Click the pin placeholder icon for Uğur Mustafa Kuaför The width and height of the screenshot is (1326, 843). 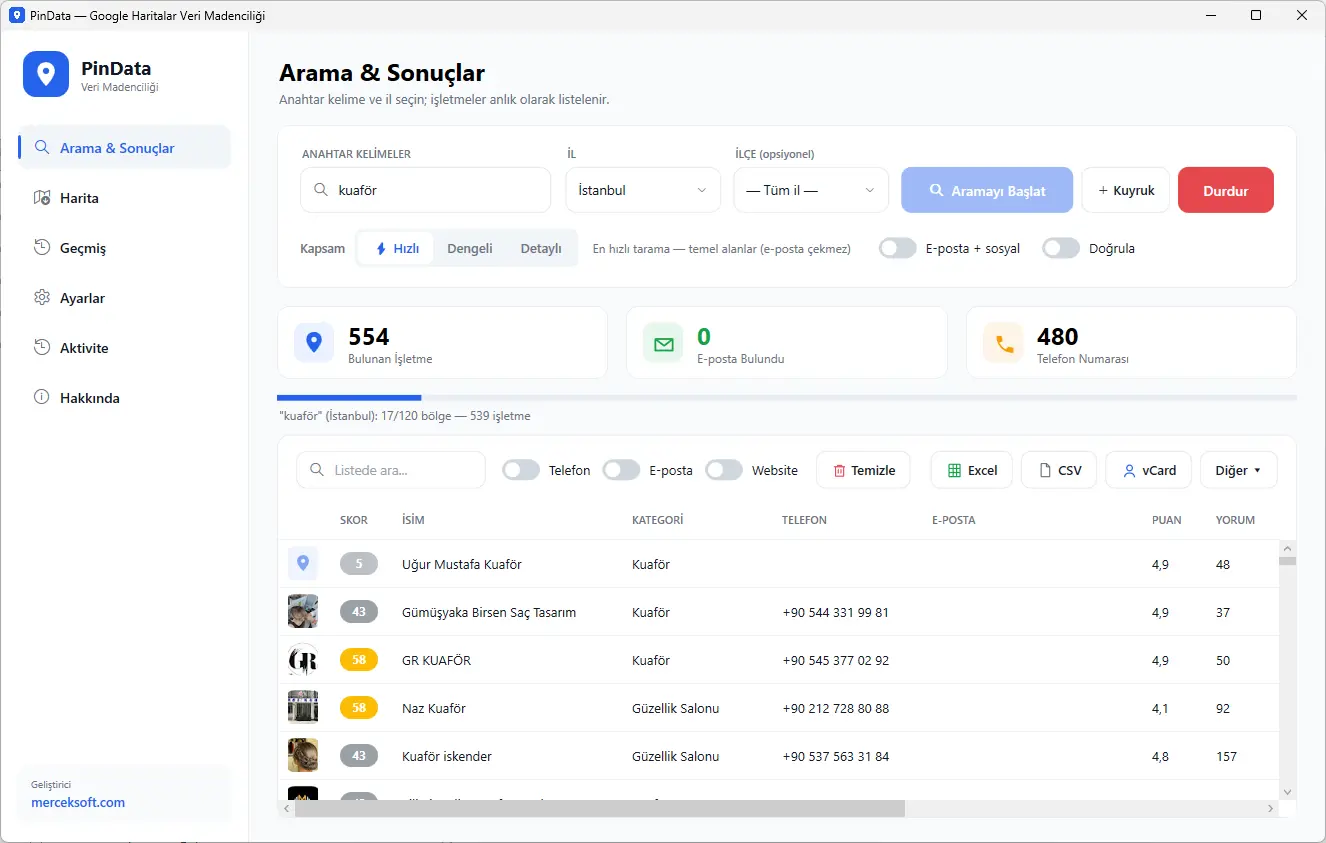[303, 564]
